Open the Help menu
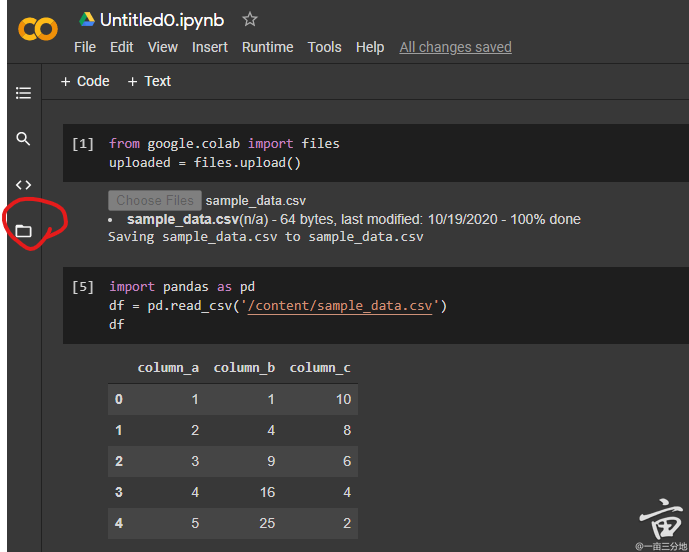The height and width of the screenshot is (552, 689). (370, 47)
